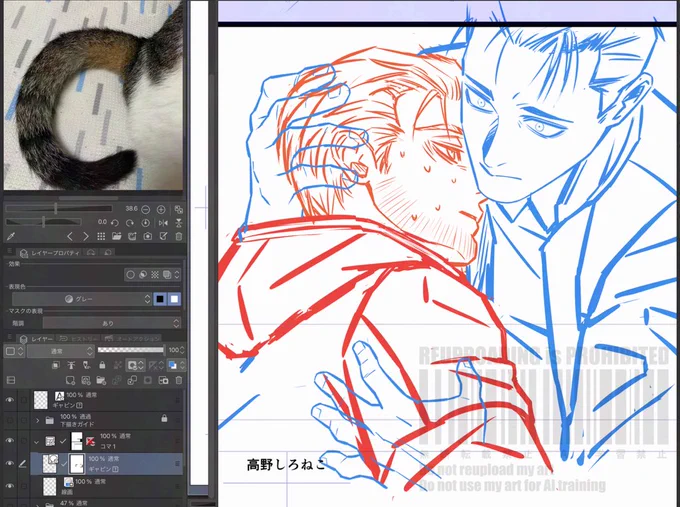
Task: Create a new vector layer
Action: coord(85,380)
